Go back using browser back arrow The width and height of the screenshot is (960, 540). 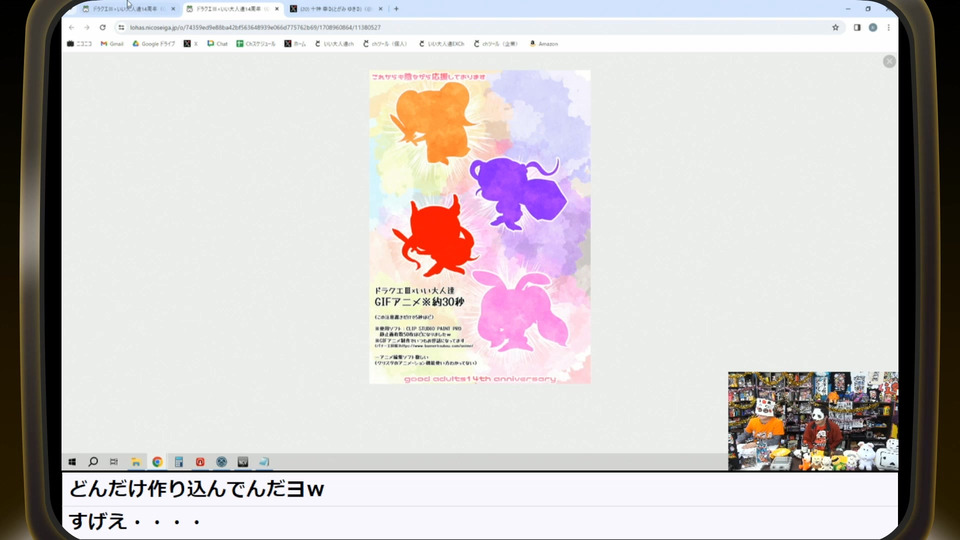[72, 28]
